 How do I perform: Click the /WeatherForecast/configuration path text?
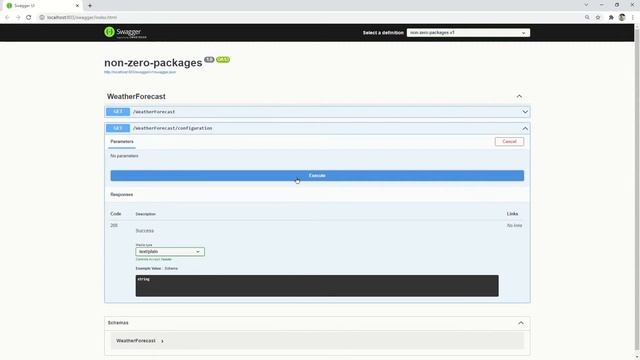[x=173, y=128]
